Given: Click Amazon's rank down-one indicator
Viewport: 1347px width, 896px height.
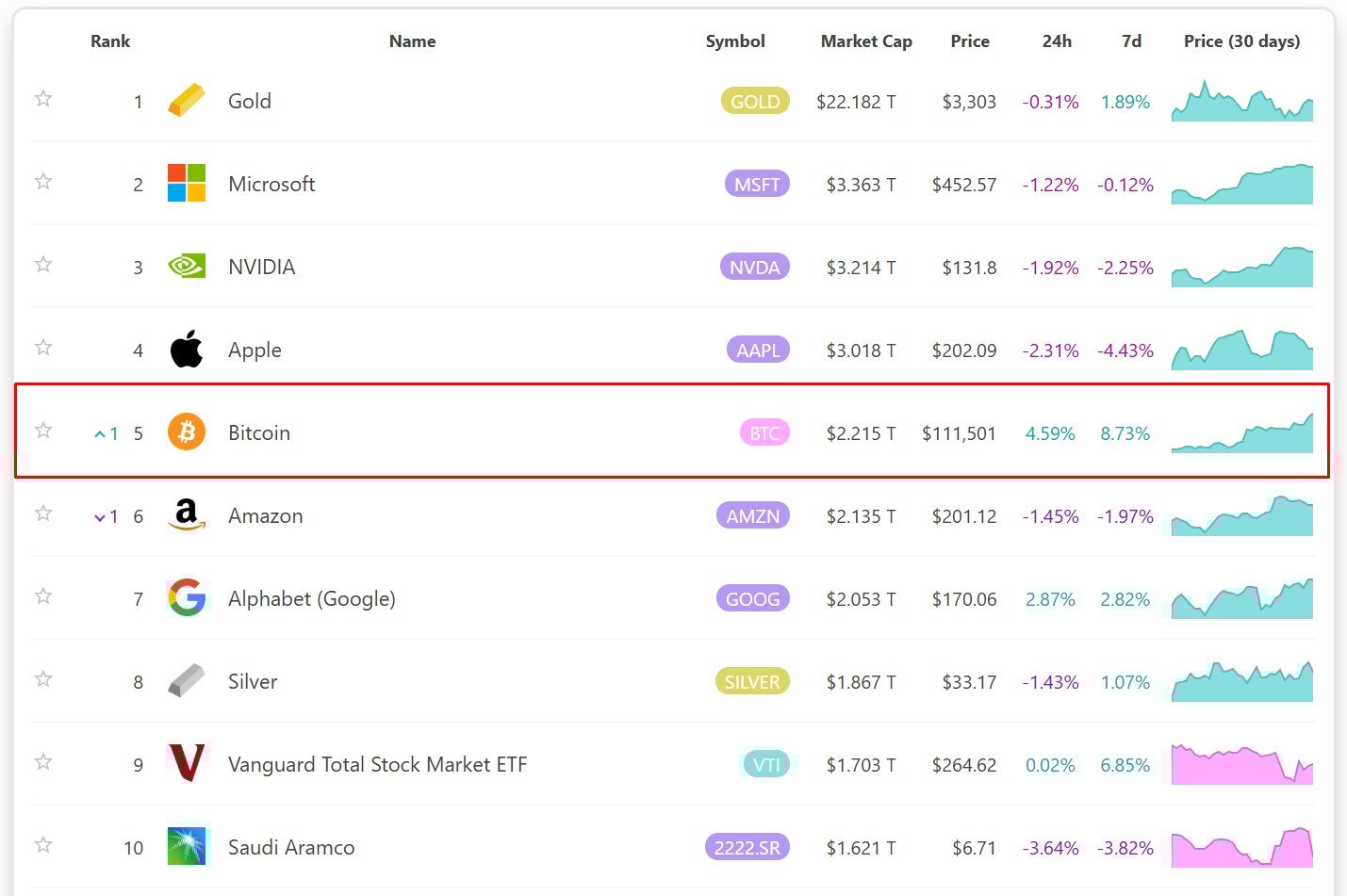Looking at the screenshot, I should (x=106, y=516).
